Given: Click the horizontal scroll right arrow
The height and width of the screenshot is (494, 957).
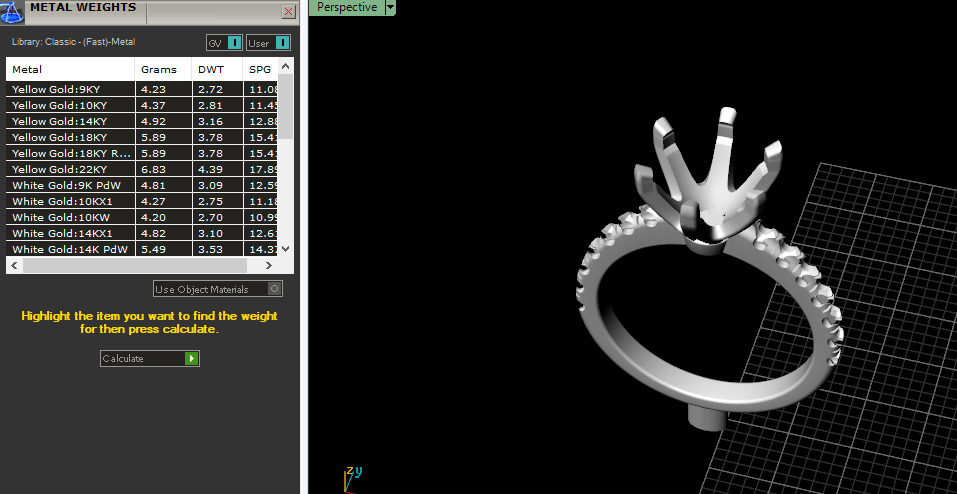Looking at the screenshot, I should click(x=269, y=265).
